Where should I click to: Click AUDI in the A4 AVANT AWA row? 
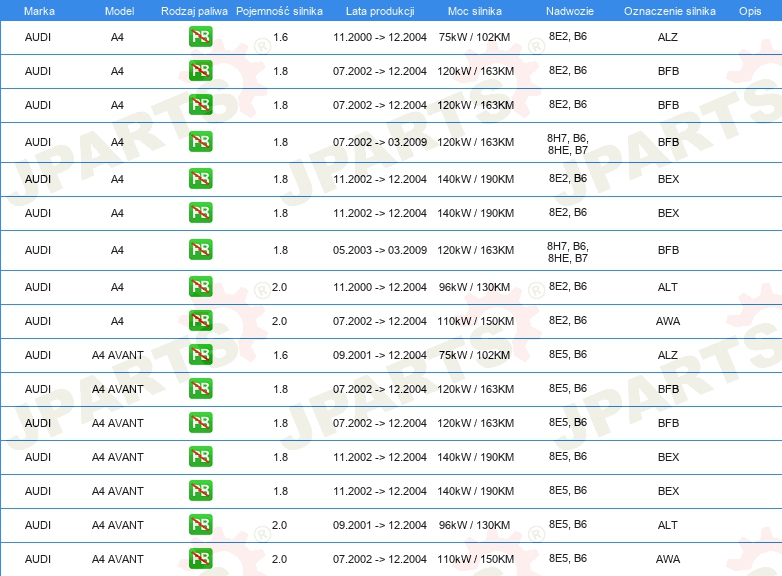pos(38,559)
